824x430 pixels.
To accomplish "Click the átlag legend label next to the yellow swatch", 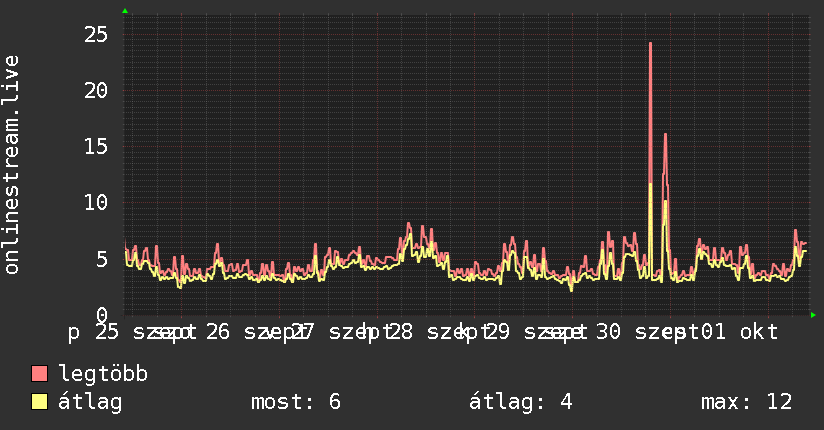I will (90, 402).
